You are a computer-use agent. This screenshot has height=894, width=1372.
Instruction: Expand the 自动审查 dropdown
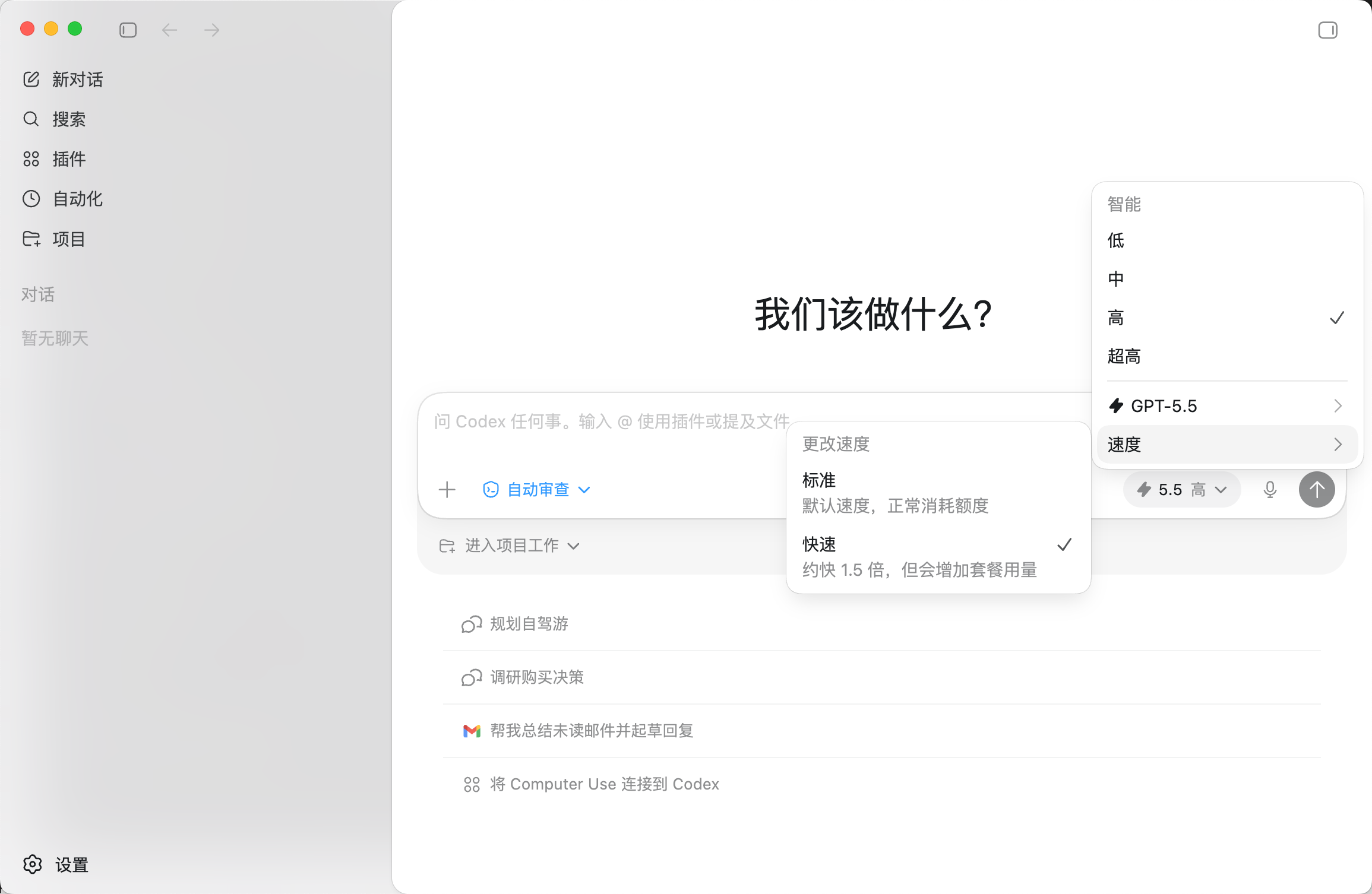pos(537,490)
